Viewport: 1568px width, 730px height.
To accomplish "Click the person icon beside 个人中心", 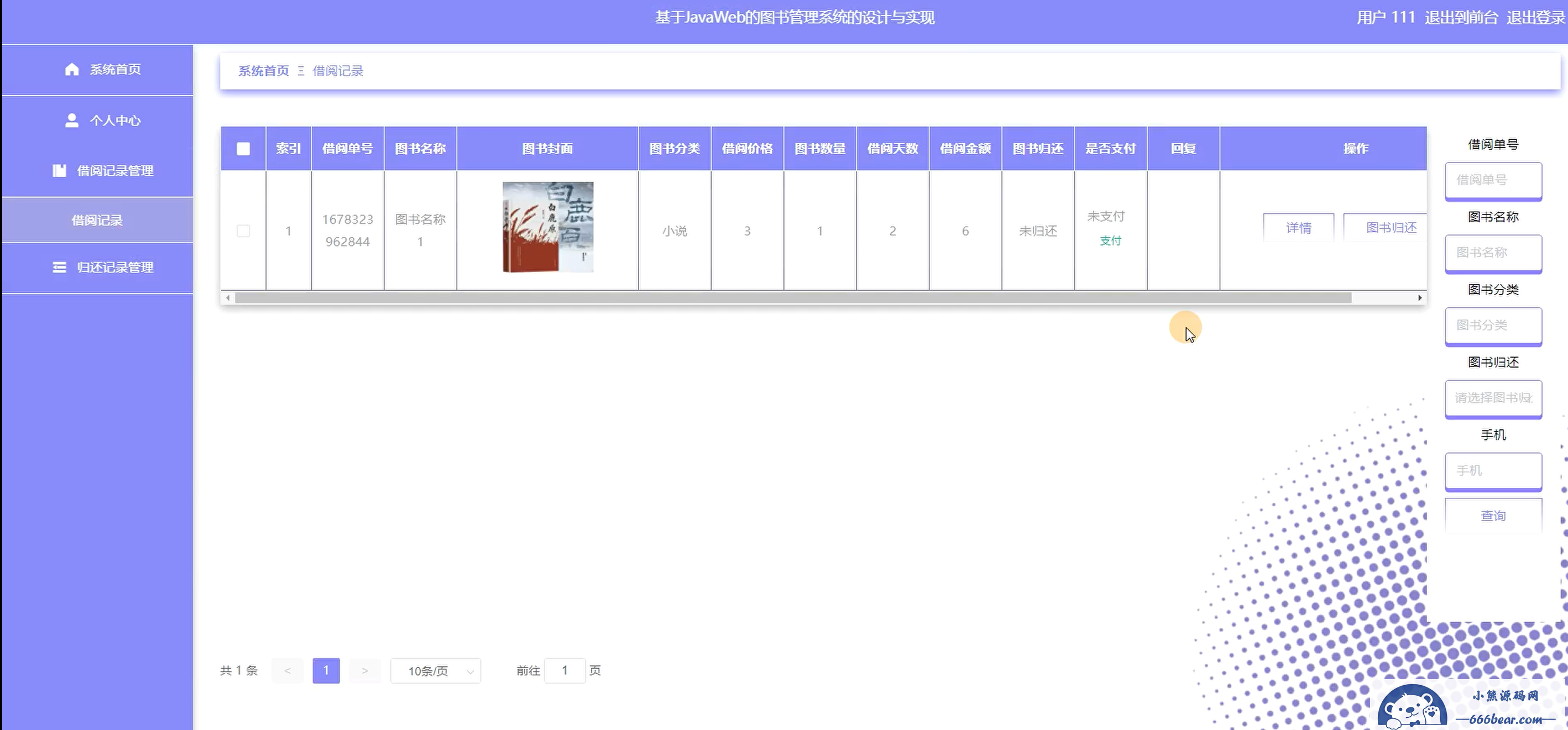I will [x=72, y=120].
